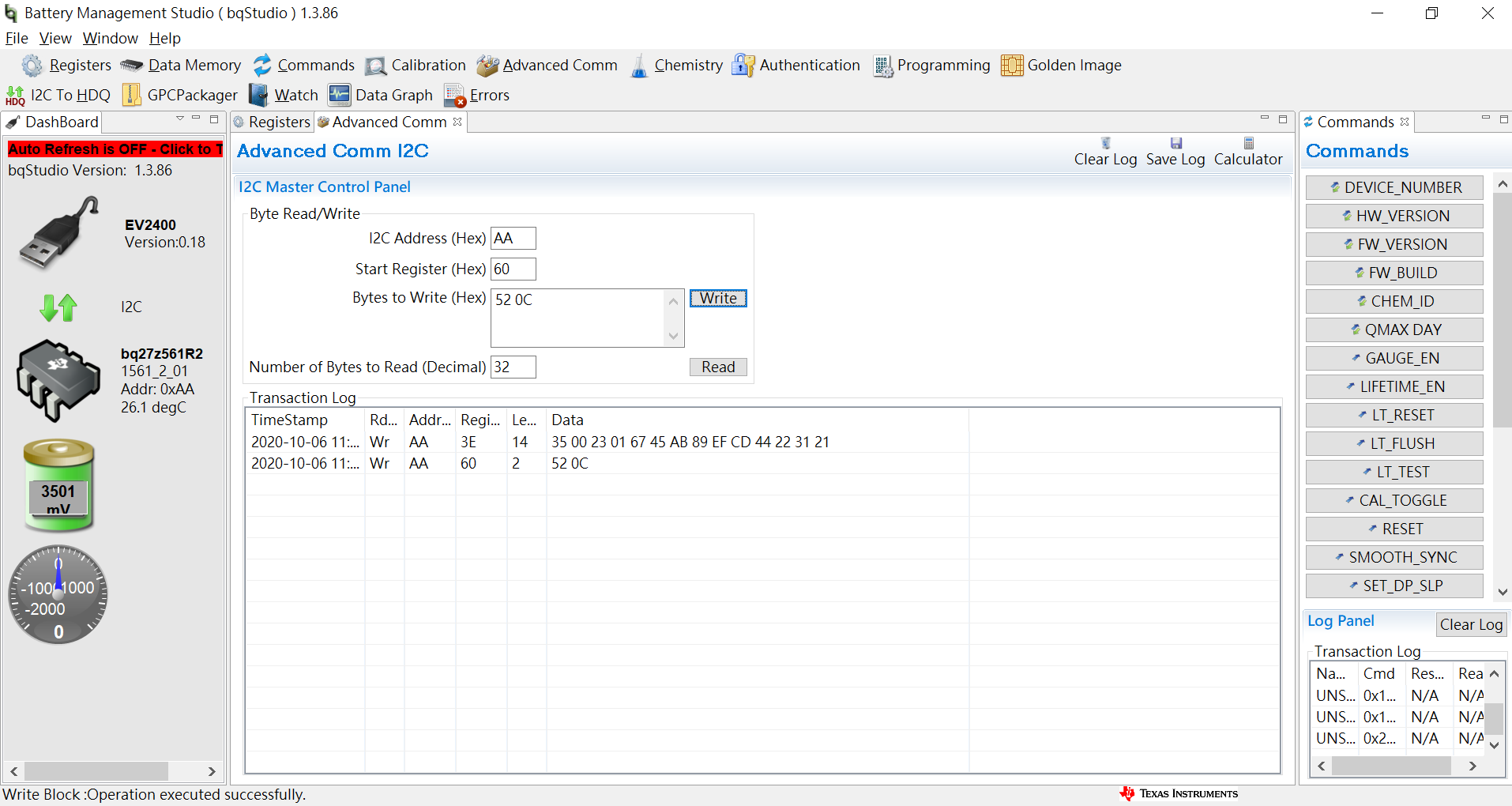
Task: Open Advanced Comm toolbar icon
Action: click(x=487, y=66)
